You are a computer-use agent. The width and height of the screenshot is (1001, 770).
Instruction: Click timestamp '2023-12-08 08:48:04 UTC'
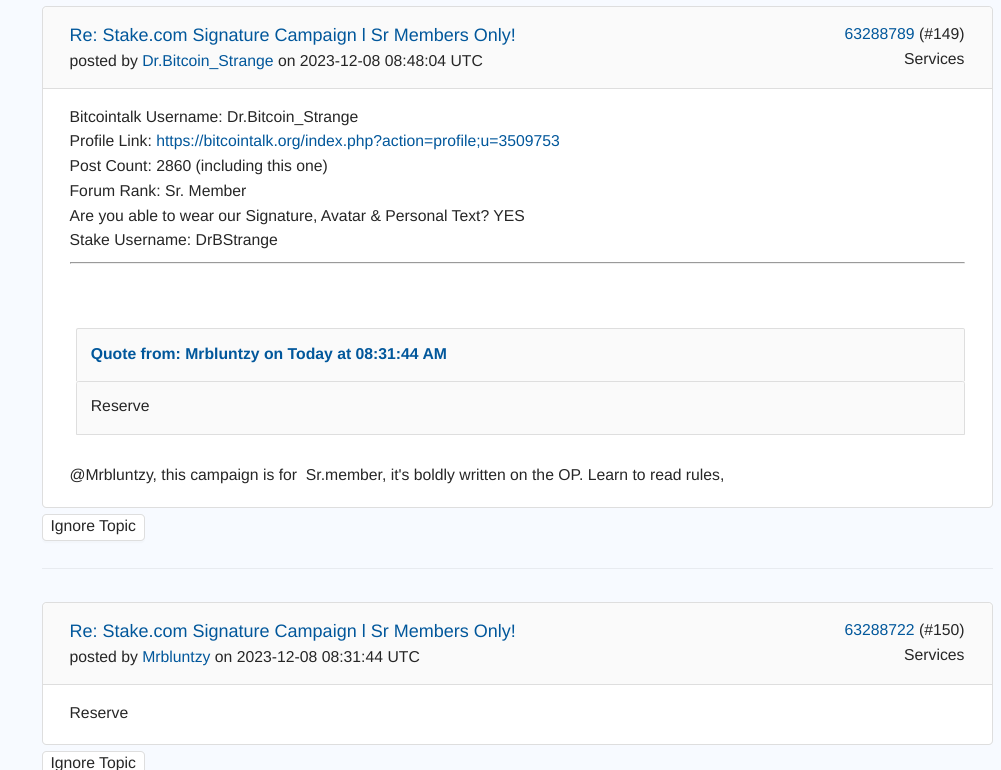391,61
